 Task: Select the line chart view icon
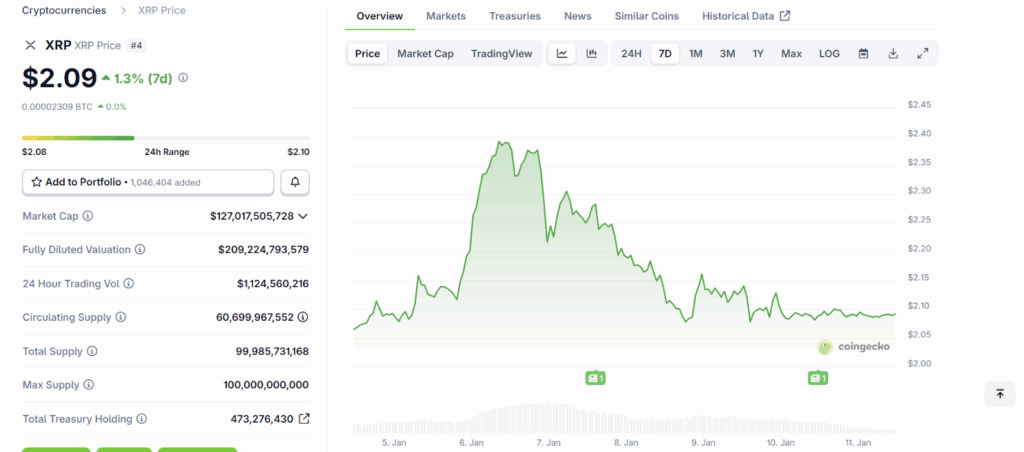click(x=562, y=54)
